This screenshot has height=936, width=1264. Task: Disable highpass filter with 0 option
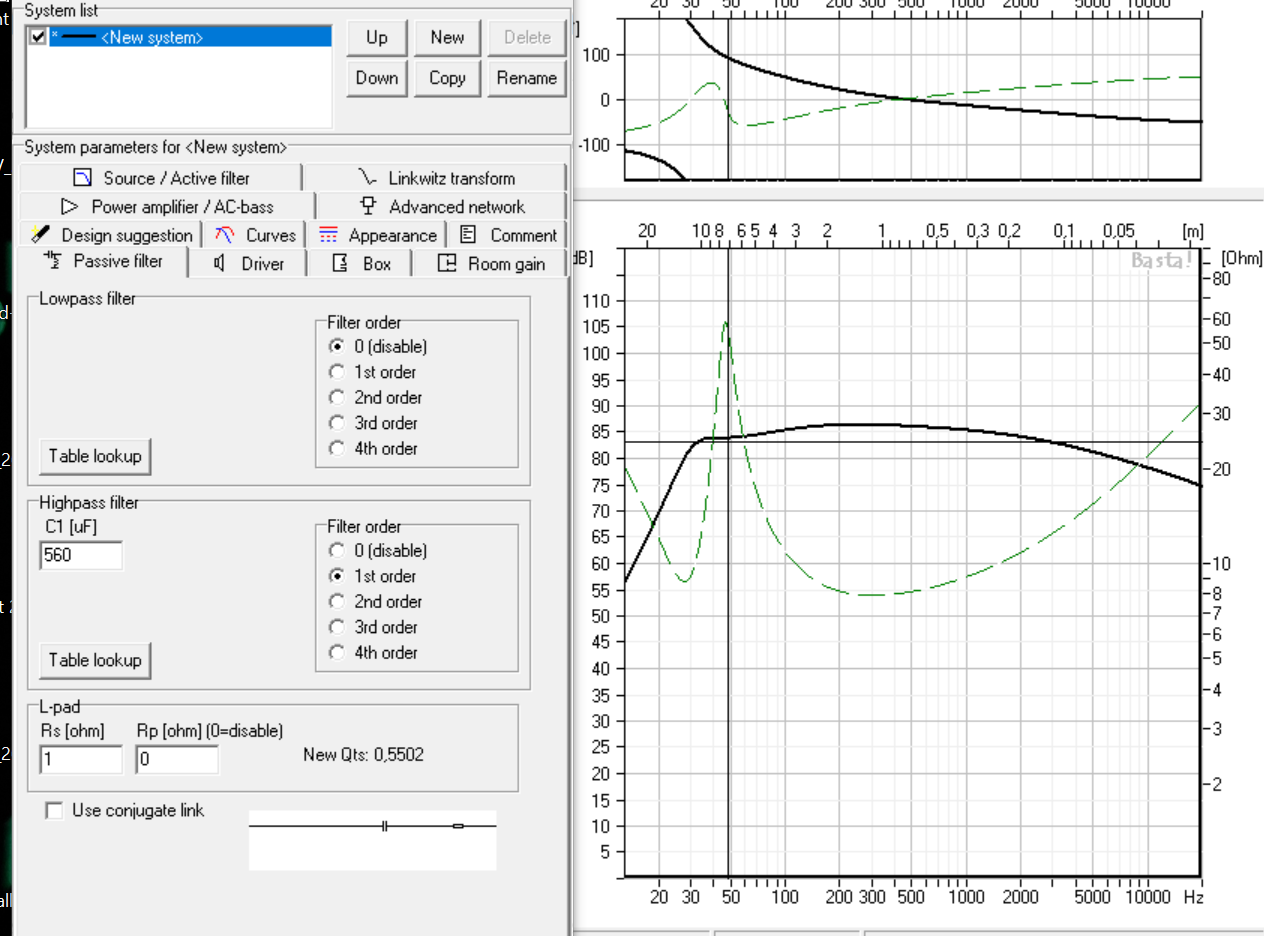(338, 551)
